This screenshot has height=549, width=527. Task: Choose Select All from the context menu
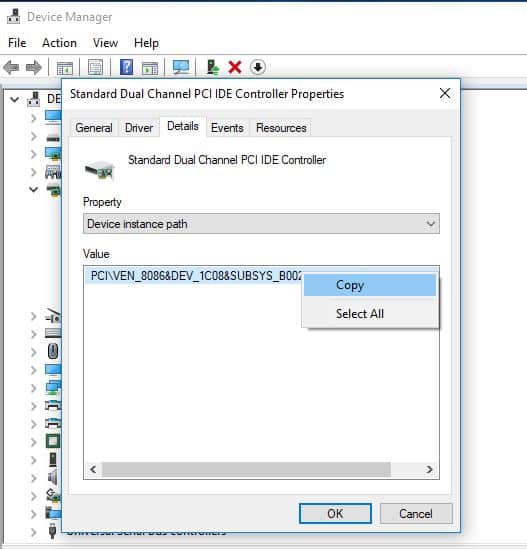coord(370,313)
